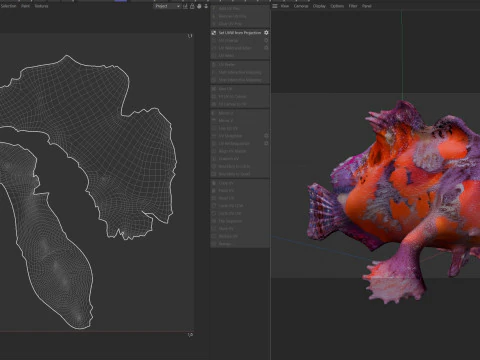Select Paste UV command
This screenshot has width=480, height=360.
coord(226,191)
